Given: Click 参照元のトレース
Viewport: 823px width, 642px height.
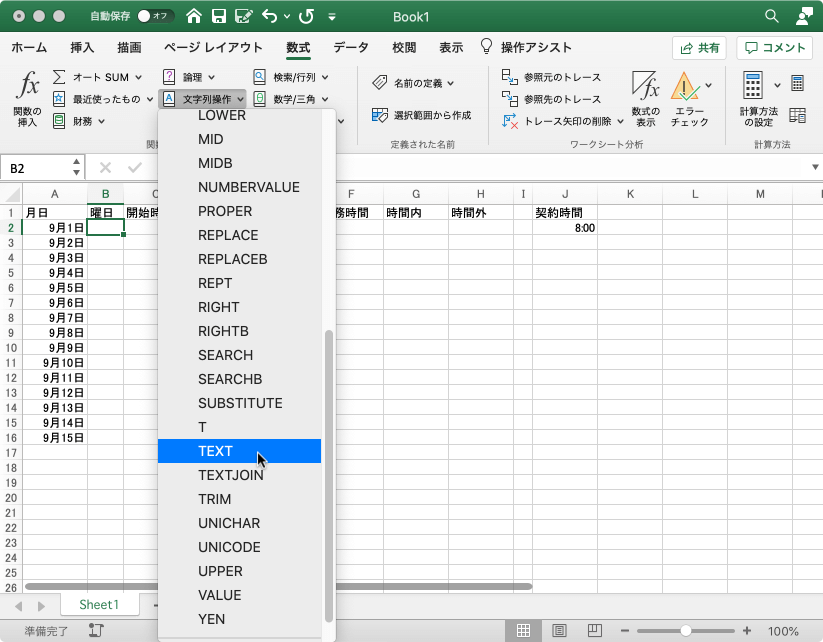Looking at the screenshot, I should tap(552, 77).
